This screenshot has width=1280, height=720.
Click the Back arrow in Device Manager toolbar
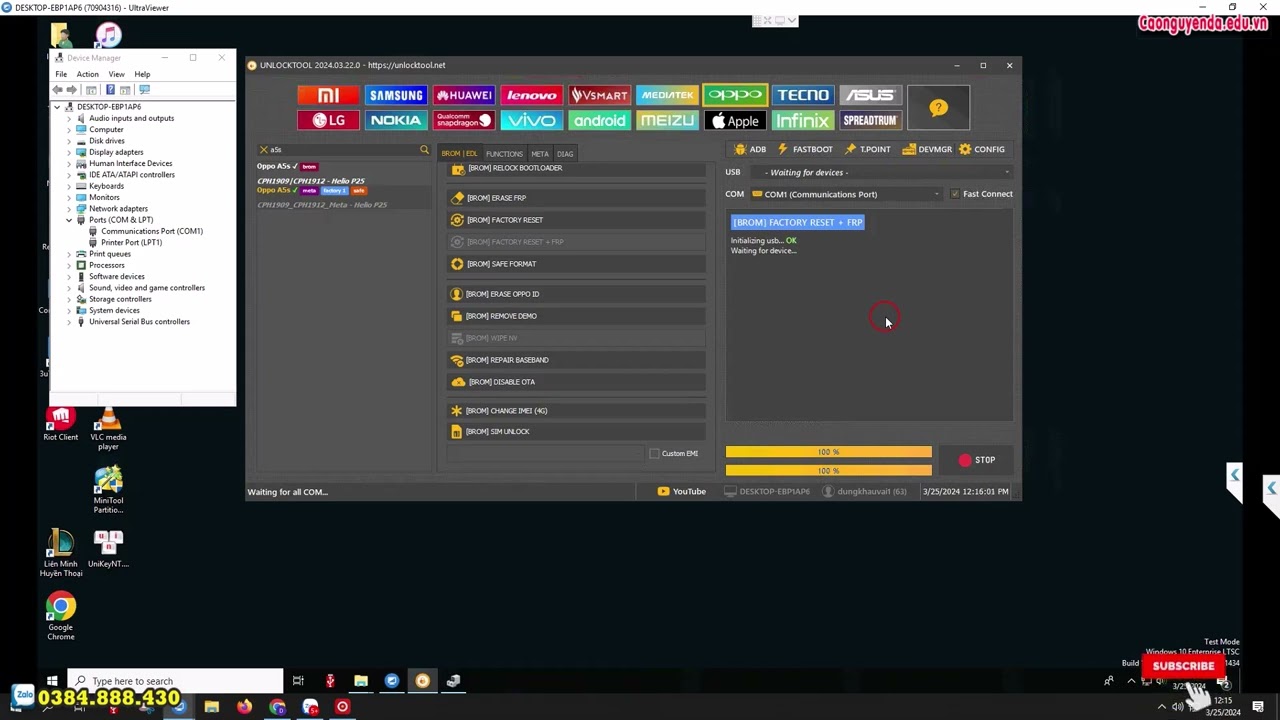point(58,90)
